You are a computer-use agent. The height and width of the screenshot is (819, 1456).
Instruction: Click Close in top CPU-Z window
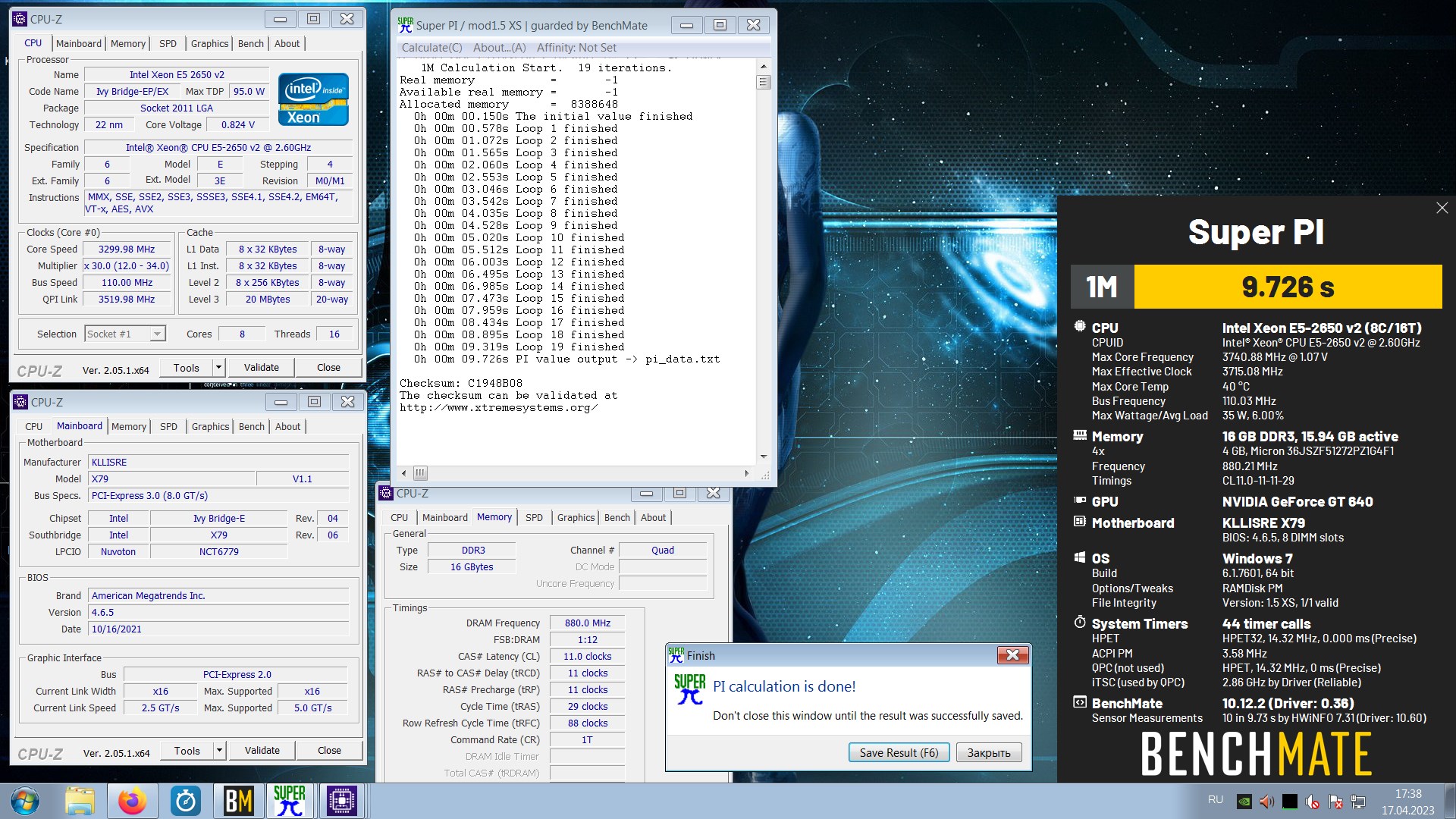tap(328, 367)
